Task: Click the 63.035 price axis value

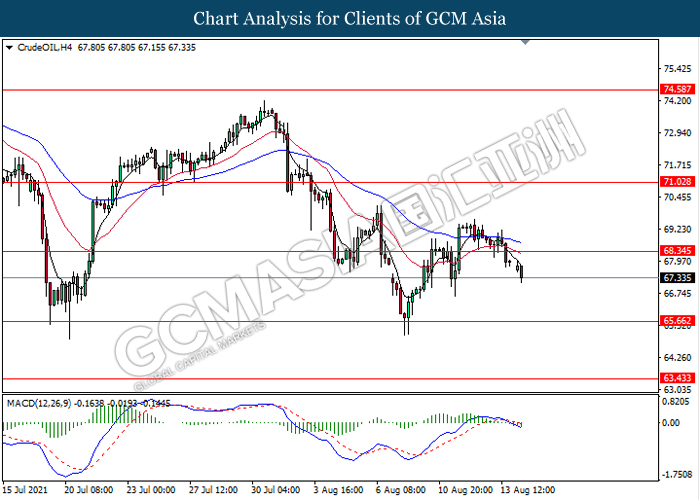Action: tap(677, 390)
